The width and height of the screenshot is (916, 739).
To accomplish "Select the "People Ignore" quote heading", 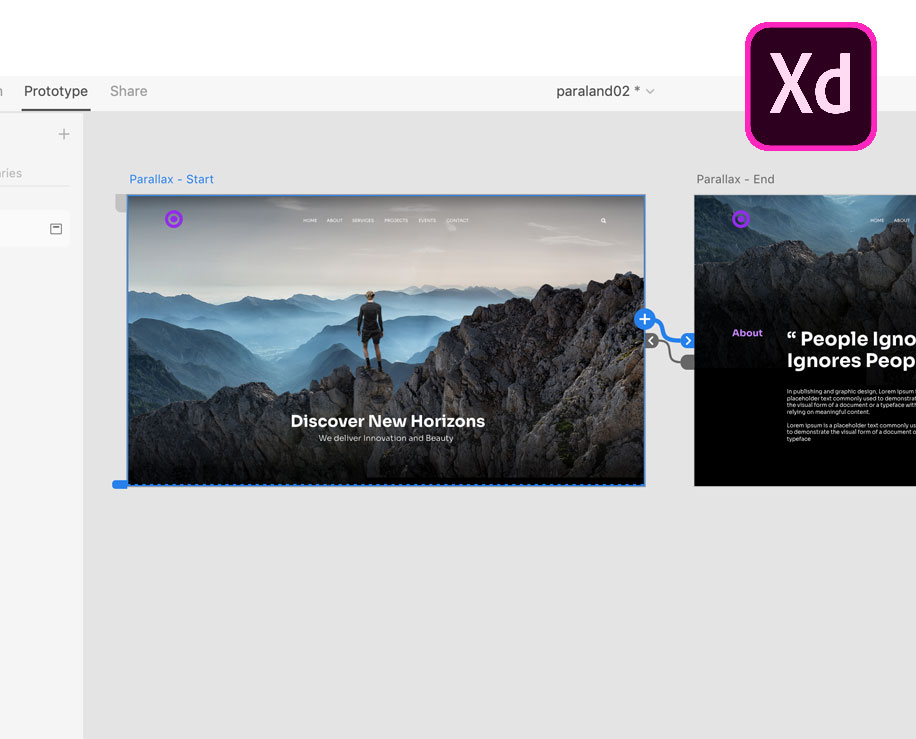I will [x=851, y=349].
